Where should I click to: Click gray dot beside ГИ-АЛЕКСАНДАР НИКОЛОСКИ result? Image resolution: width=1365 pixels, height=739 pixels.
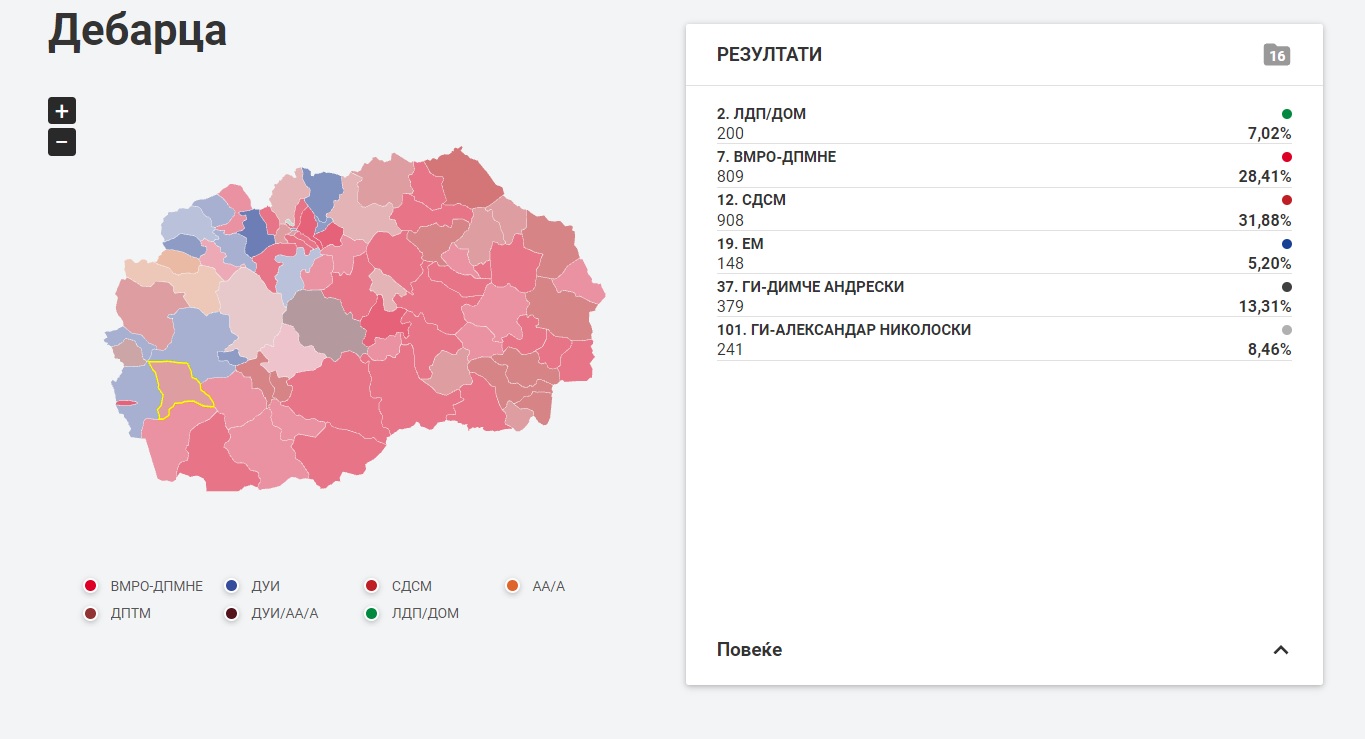[1287, 330]
